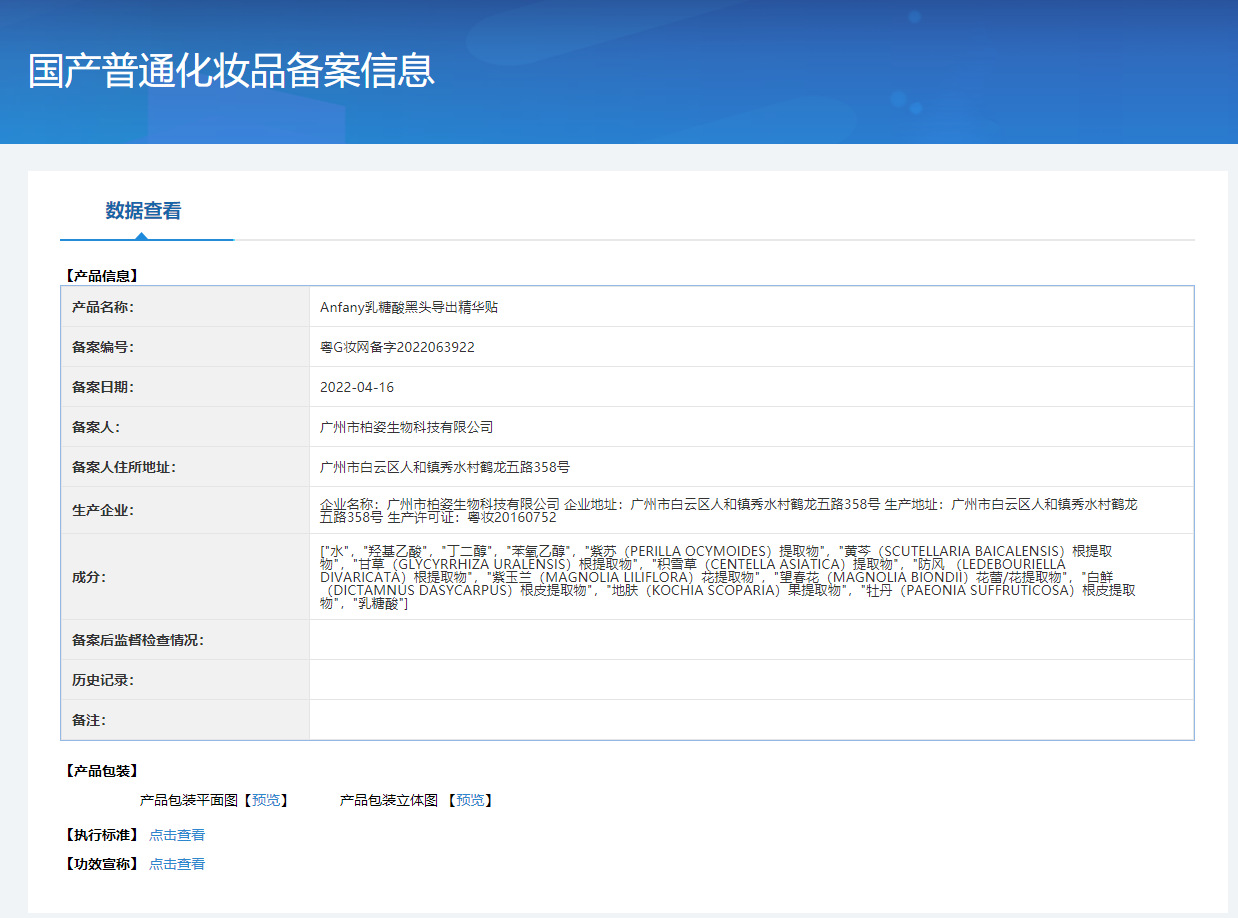Click the empty 历史记录 value cell
This screenshot has width=1238, height=918.
pyautogui.click(x=750, y=680)
